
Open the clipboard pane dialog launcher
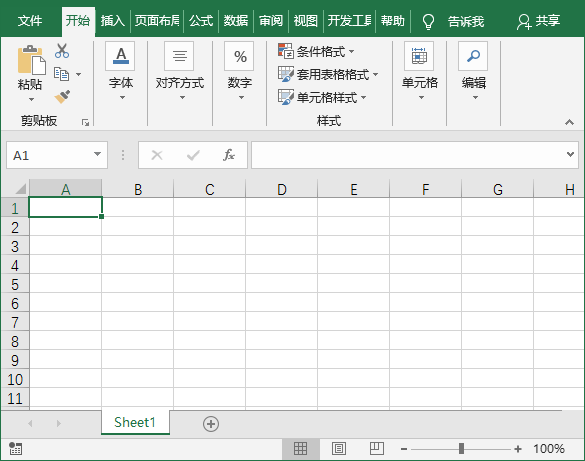coord(85,122)
